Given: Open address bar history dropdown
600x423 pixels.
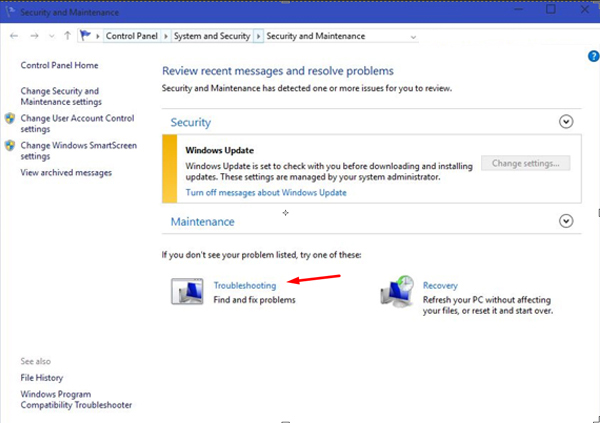Looking at the screenshot, I should (x=413, y=37).
